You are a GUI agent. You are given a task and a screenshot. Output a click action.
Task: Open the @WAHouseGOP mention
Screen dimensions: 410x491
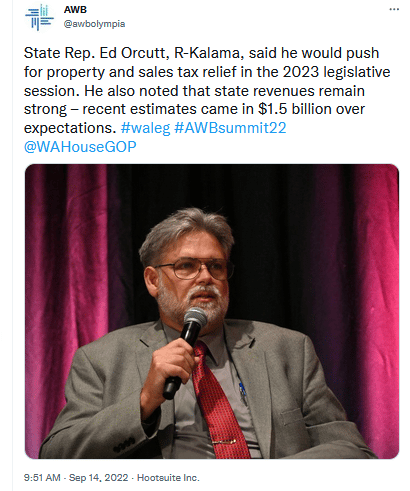click(80, 147)
